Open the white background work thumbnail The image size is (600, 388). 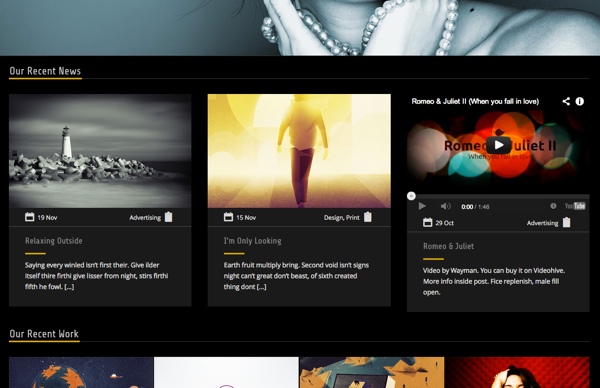[x=227, y=372]
